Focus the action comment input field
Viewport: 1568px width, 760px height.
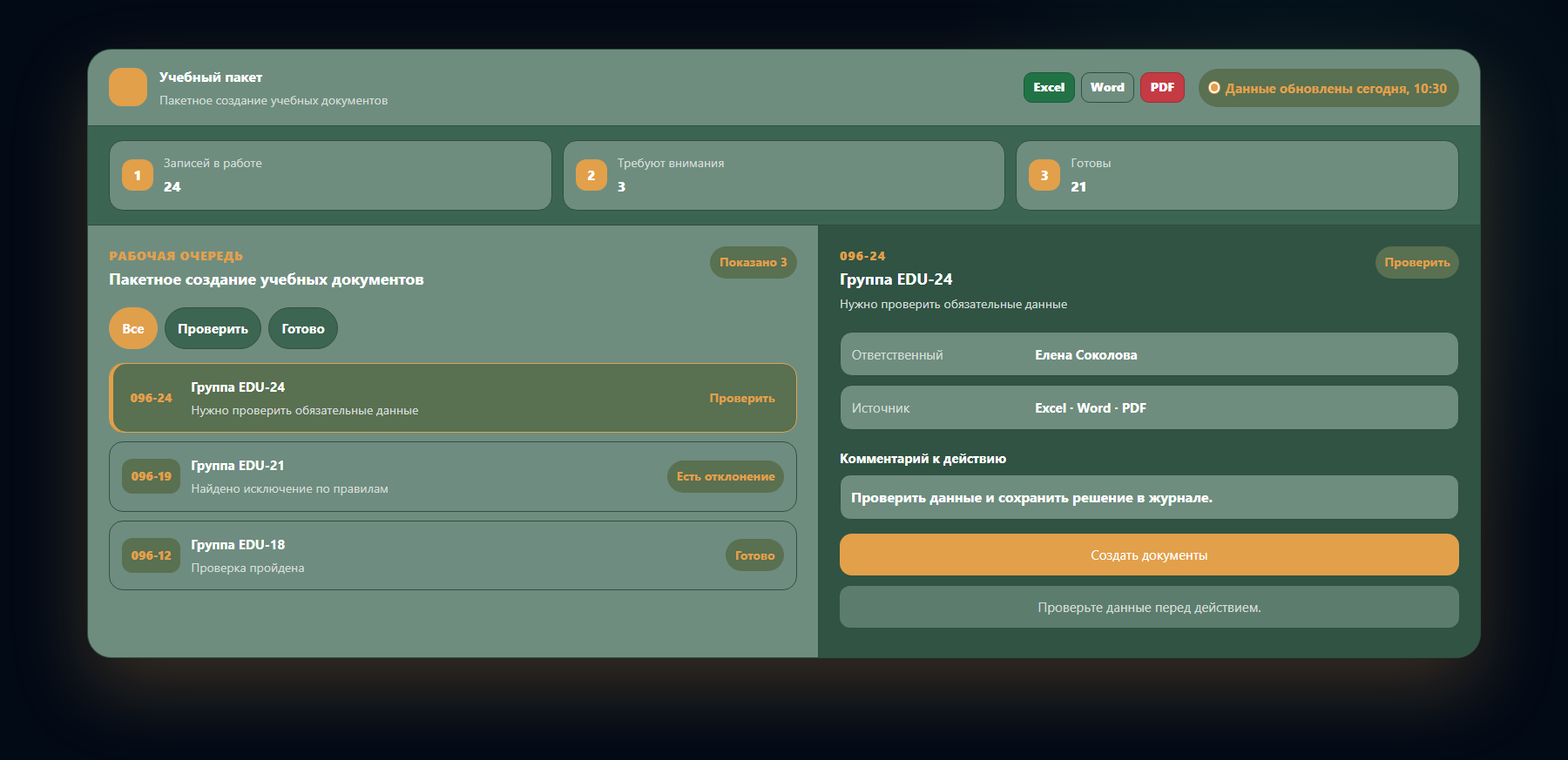point(1149,497)
